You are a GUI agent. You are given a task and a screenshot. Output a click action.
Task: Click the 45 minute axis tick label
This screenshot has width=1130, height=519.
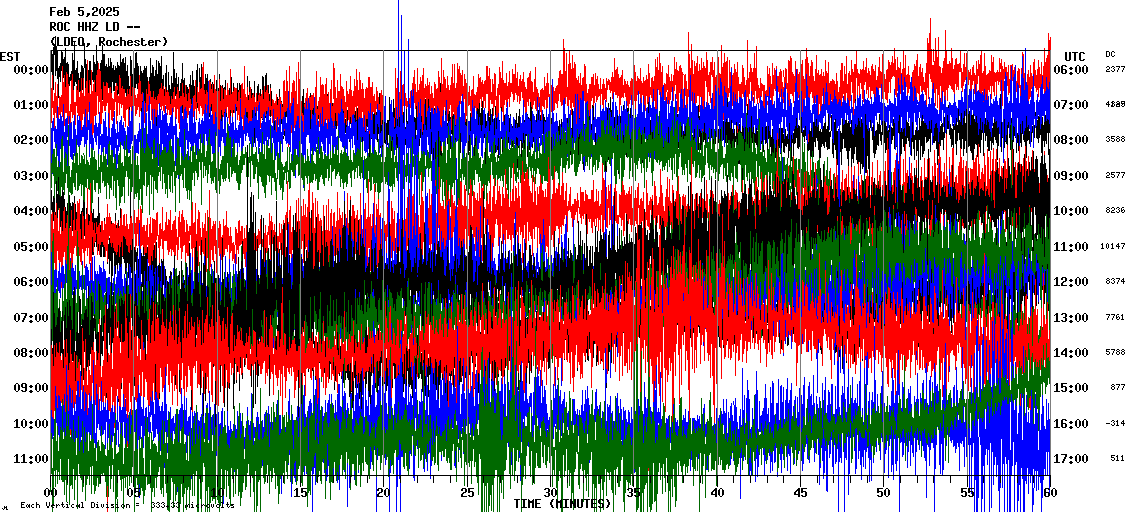[800, 493]
